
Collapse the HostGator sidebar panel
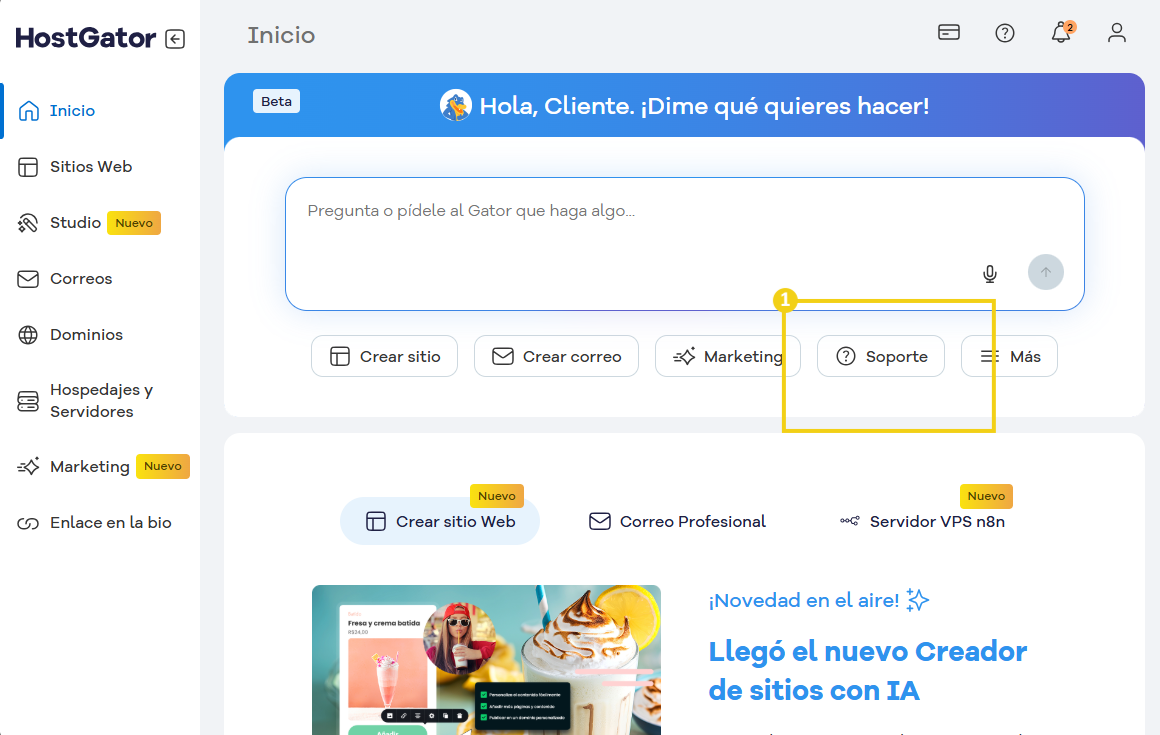175,39
